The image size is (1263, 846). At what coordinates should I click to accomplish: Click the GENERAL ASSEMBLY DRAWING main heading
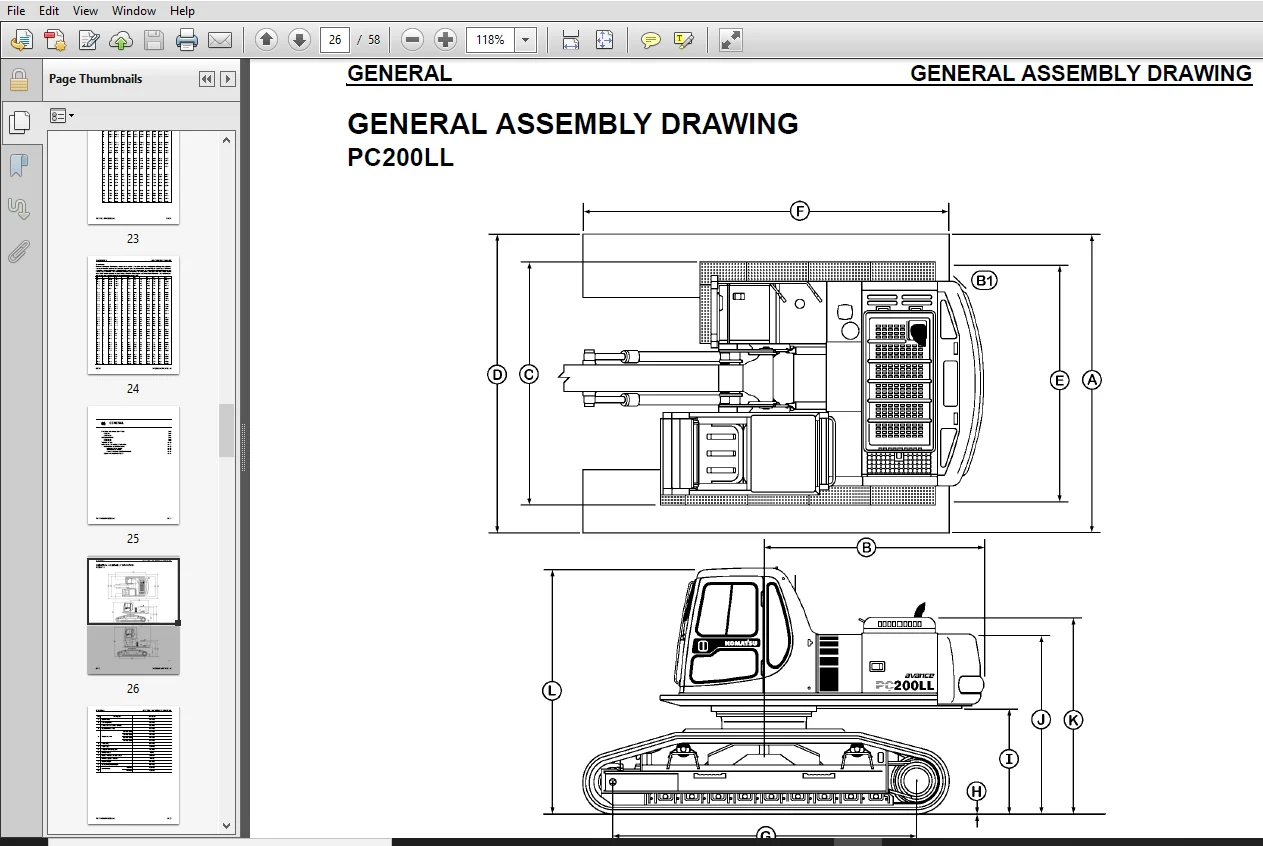572,124
